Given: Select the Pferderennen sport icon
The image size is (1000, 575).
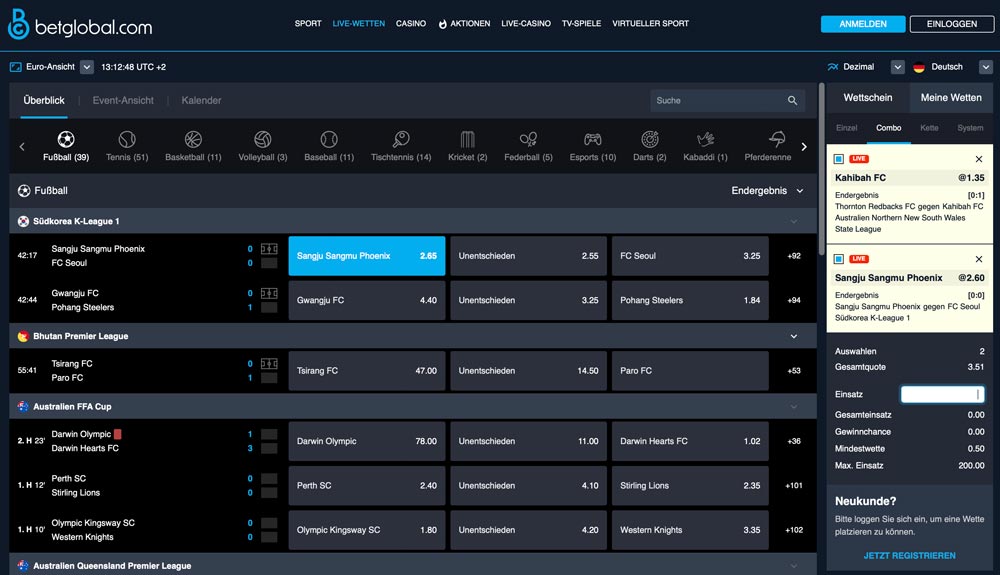Looking at the screenshot, I should (777, 139).
